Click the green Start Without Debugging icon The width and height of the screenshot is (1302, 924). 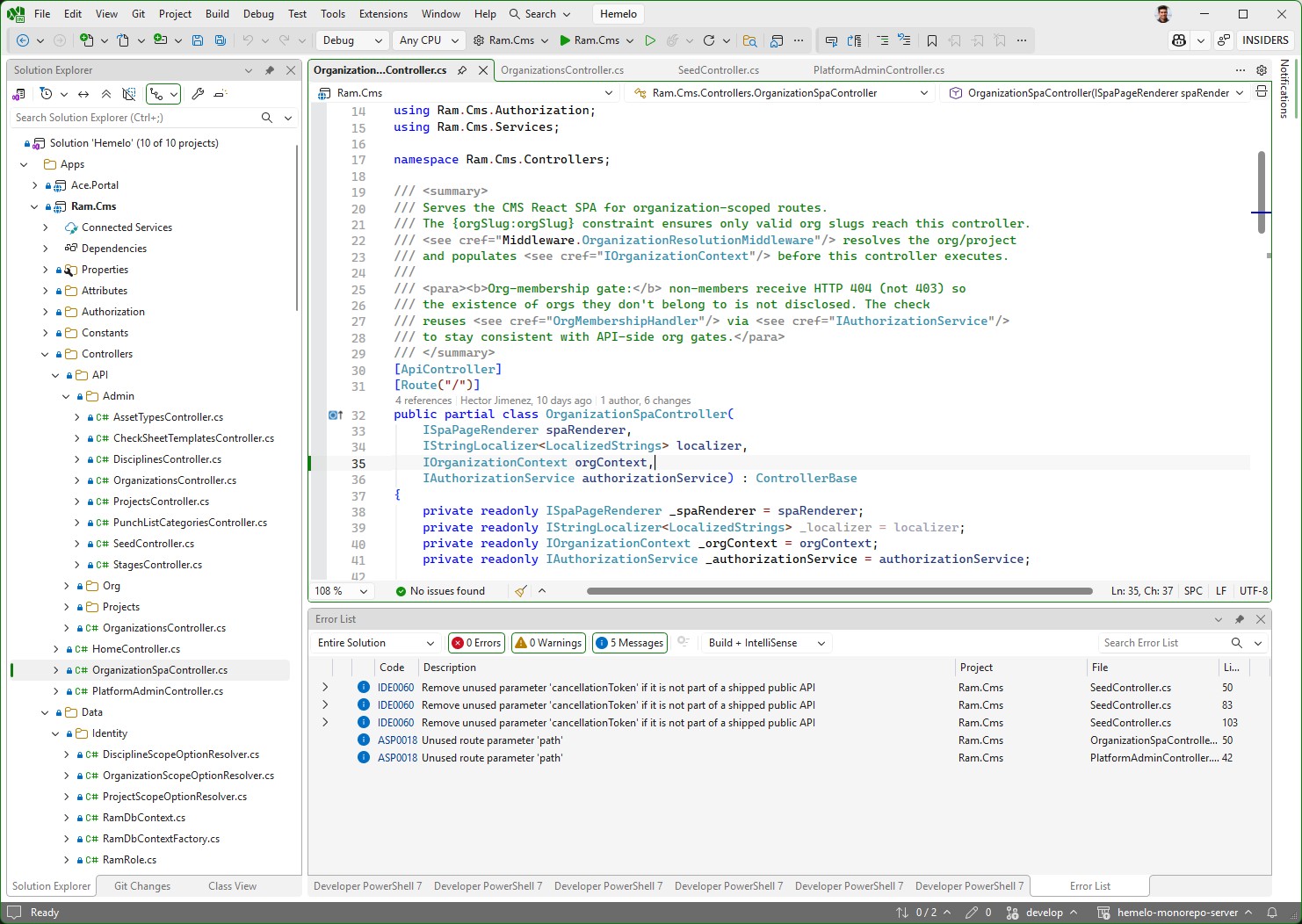(650, 40)
